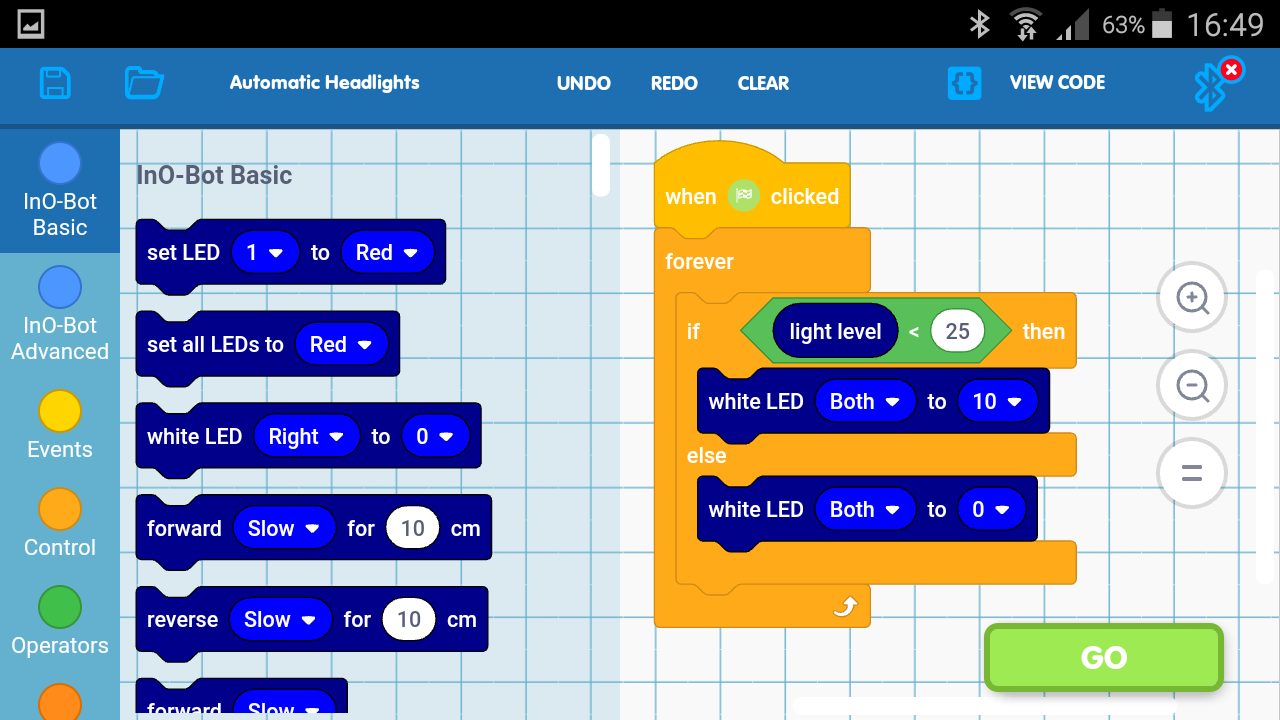Screen dimensions: 1280x720
Task: Open Both dropdown in the if-branch white LED block
Action: point(865,401)
